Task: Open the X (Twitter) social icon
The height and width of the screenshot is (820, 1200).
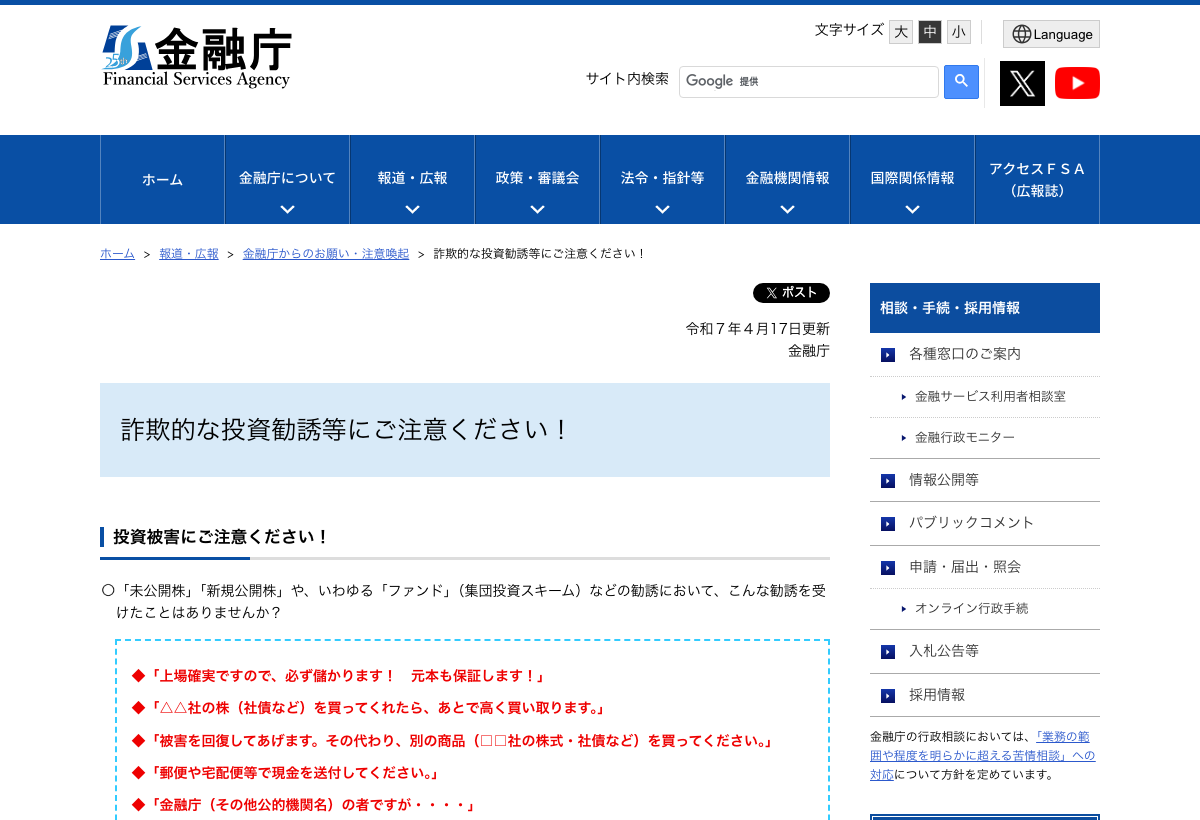Action: pos(1022,83)
